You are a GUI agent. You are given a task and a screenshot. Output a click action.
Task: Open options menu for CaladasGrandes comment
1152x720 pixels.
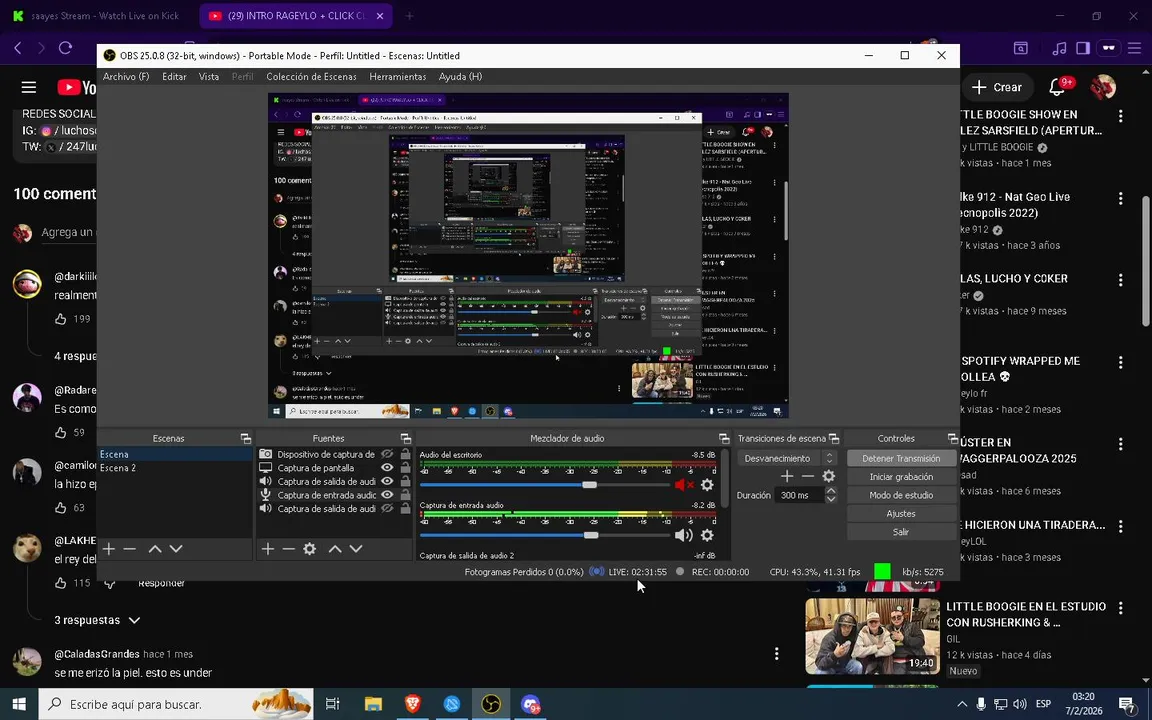point(777,653)
